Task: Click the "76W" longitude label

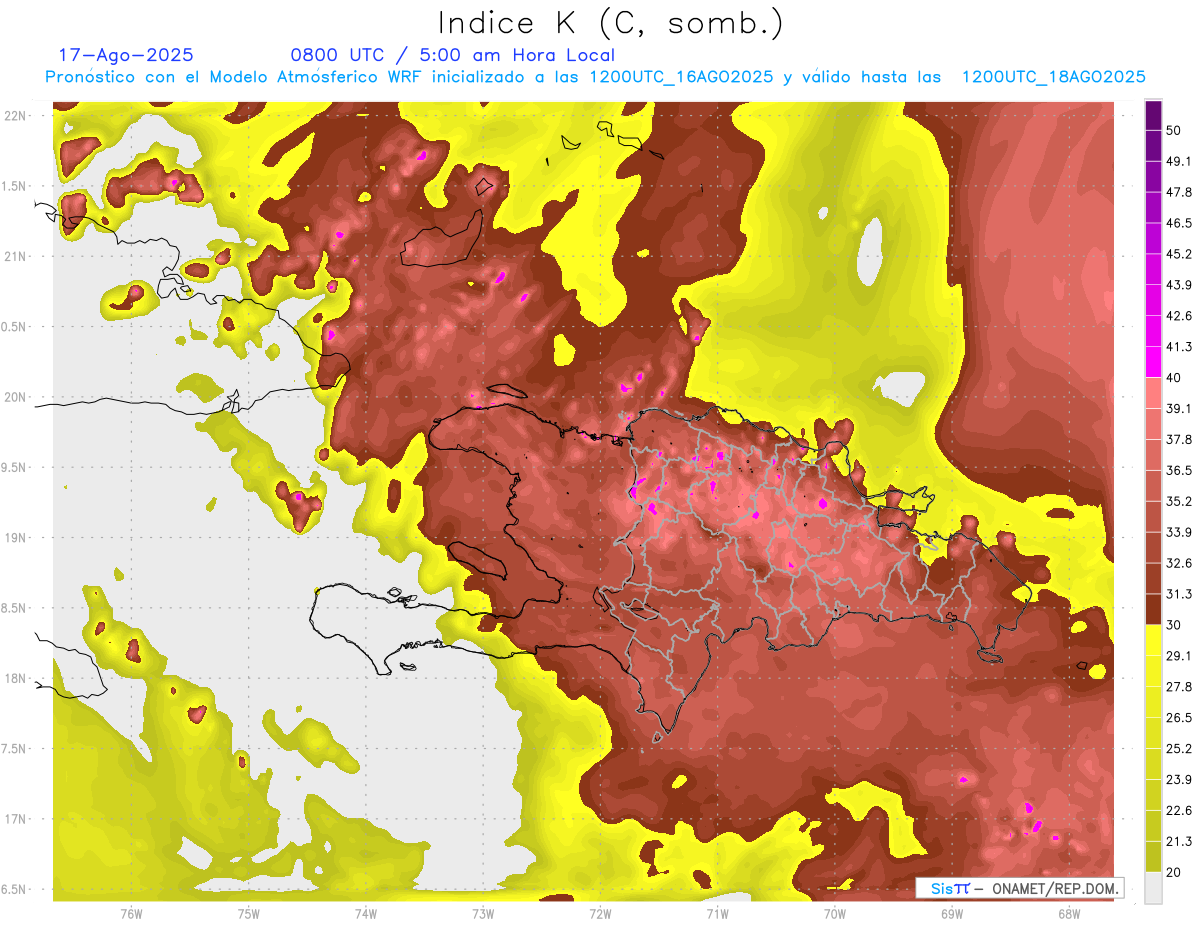Action: click(x=131, y=913)
